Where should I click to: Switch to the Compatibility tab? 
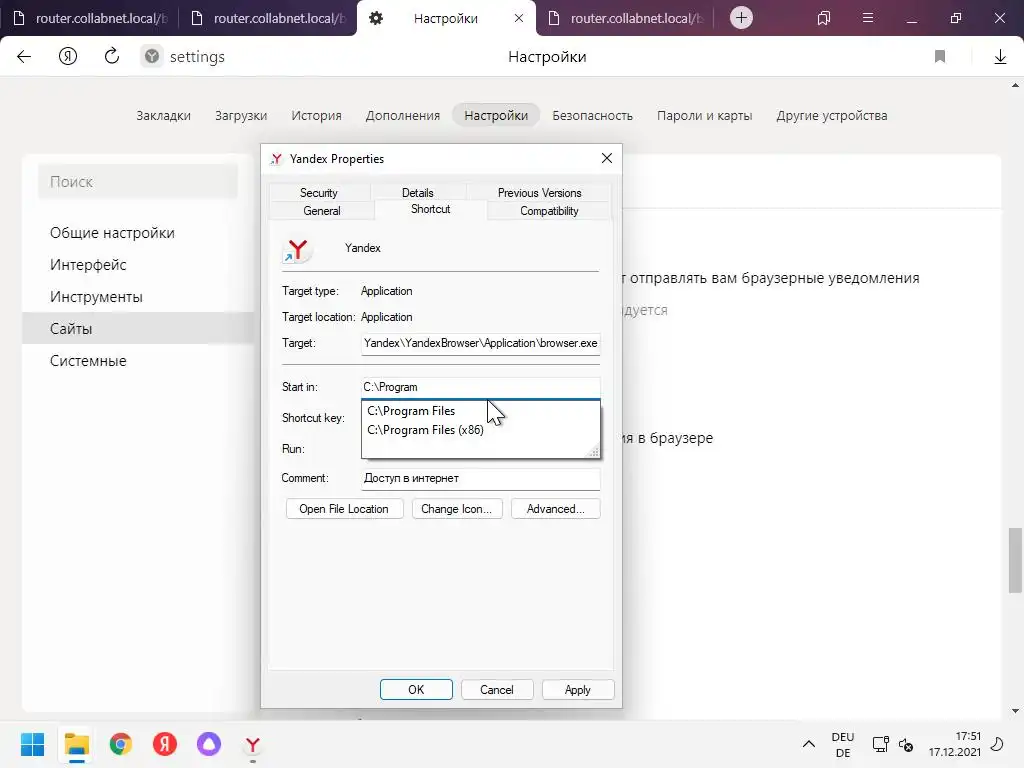549,211
